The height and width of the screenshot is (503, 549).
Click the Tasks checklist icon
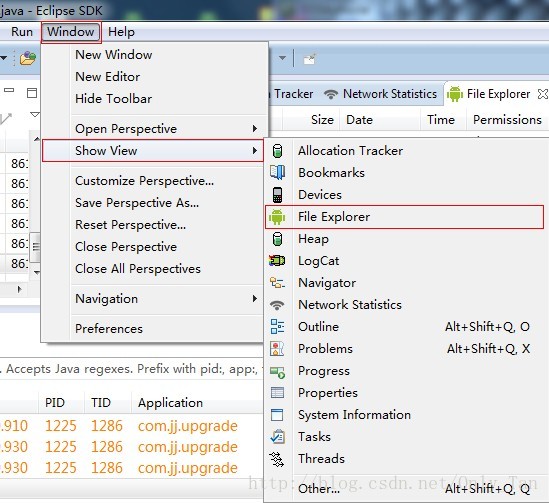(x=277, y=436)
